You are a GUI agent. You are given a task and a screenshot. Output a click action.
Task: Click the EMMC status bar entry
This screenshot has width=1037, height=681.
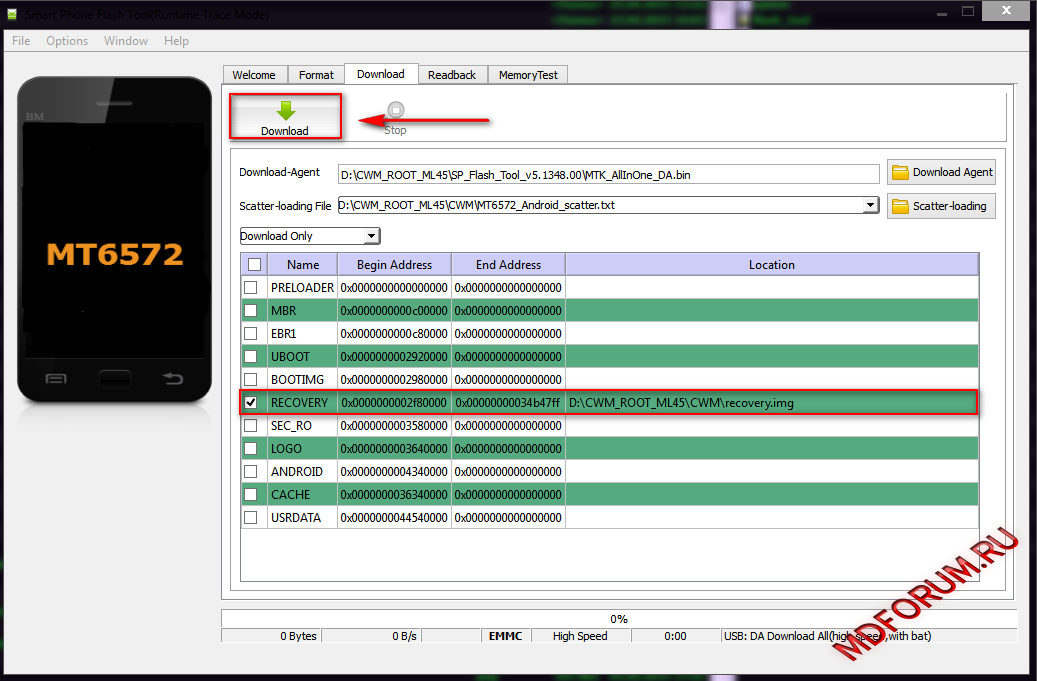pyautogui.click(x=505, y=636)
